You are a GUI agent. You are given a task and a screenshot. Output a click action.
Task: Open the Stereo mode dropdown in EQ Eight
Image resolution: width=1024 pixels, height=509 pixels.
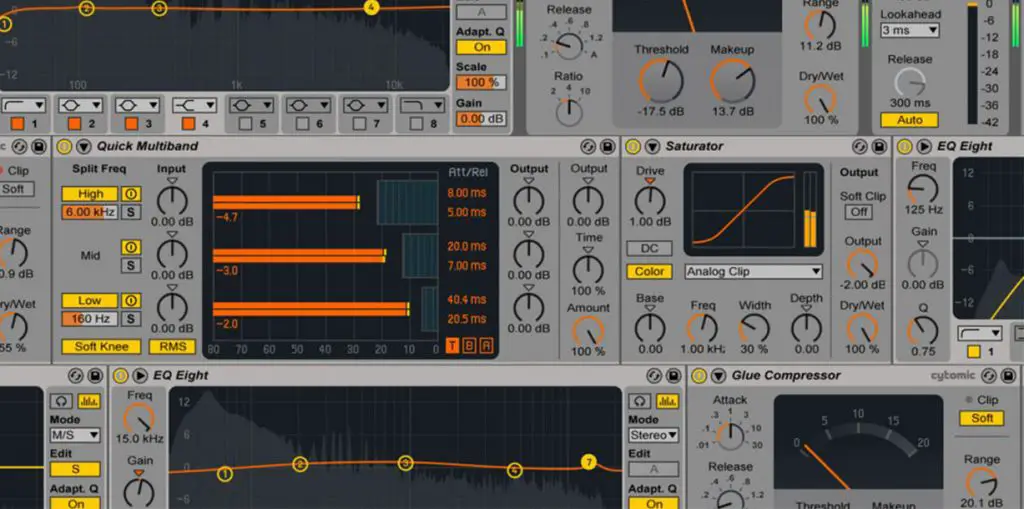(x=654, y=435)
